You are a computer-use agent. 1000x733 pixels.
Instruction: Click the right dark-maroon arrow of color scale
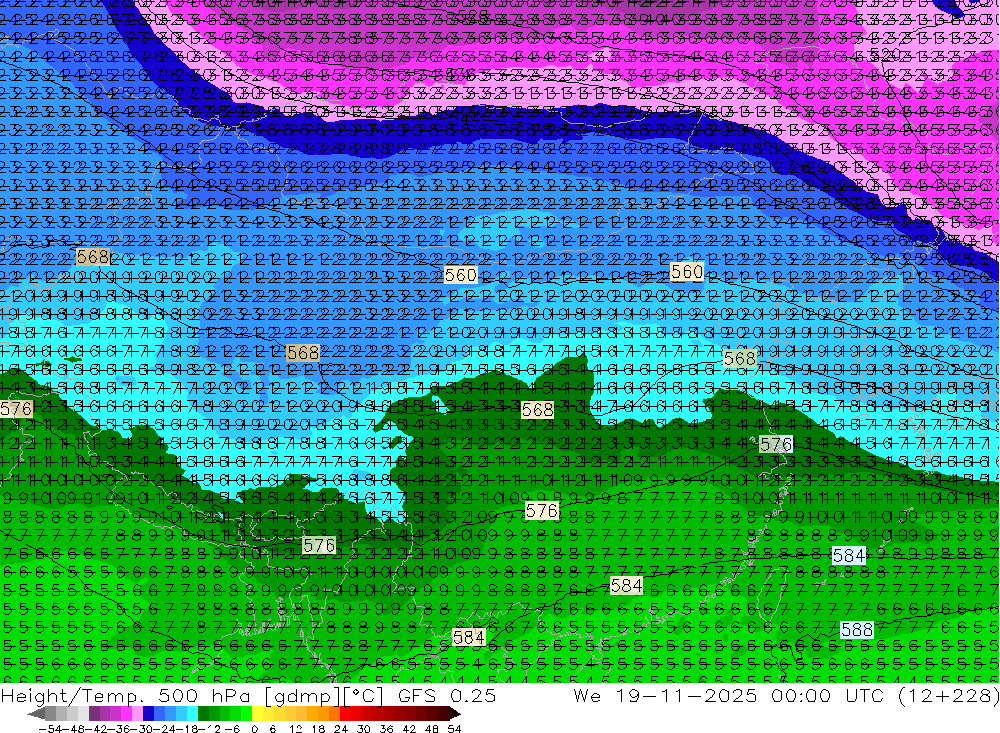453,713
